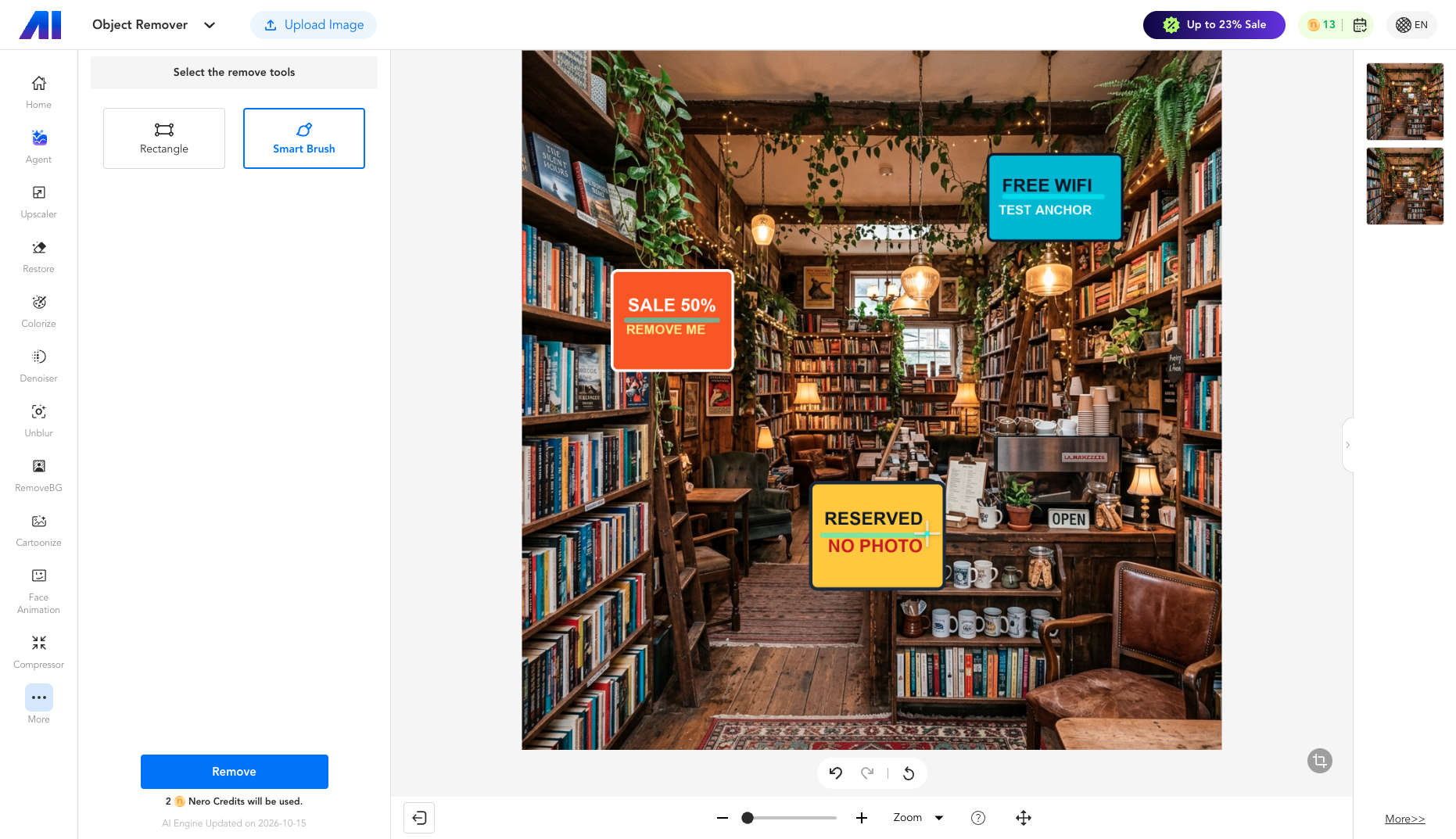Click the crop icon near the canvas
Image resolution: width=1456 pixels, height=839 pixels.
pyautogui.click(x=1320, y=761)
